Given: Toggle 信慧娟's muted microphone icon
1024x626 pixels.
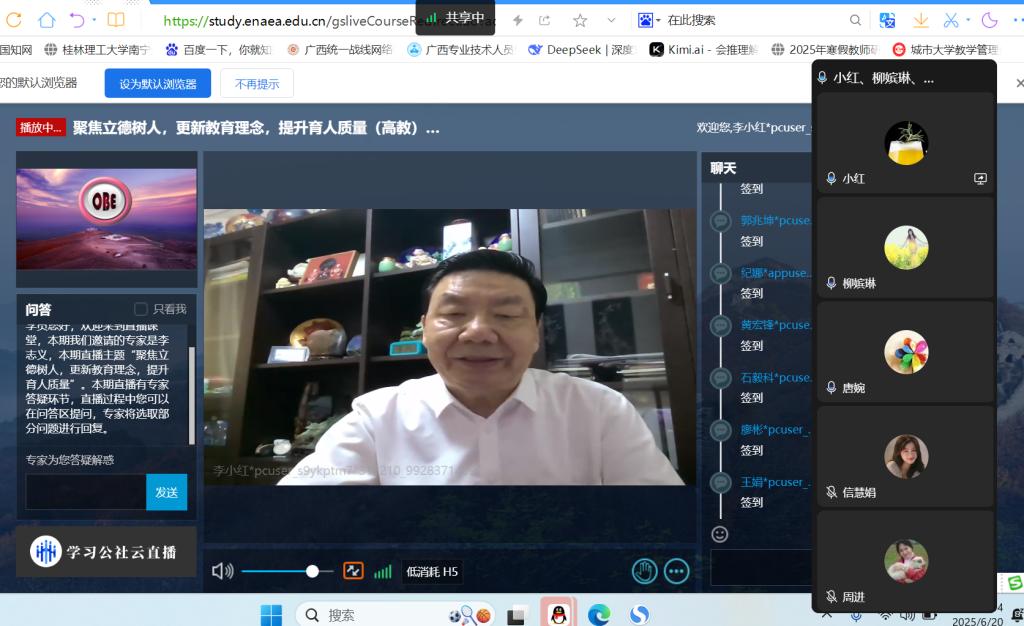Looking at the screenshot, I should pos(830,493).
